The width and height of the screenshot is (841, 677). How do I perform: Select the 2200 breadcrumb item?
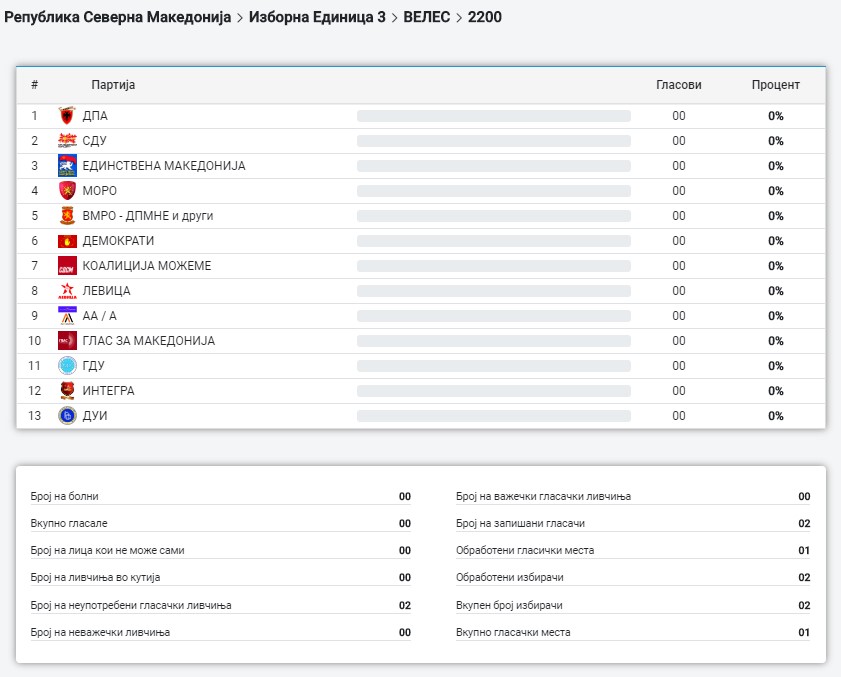click(x=485, y=17)
